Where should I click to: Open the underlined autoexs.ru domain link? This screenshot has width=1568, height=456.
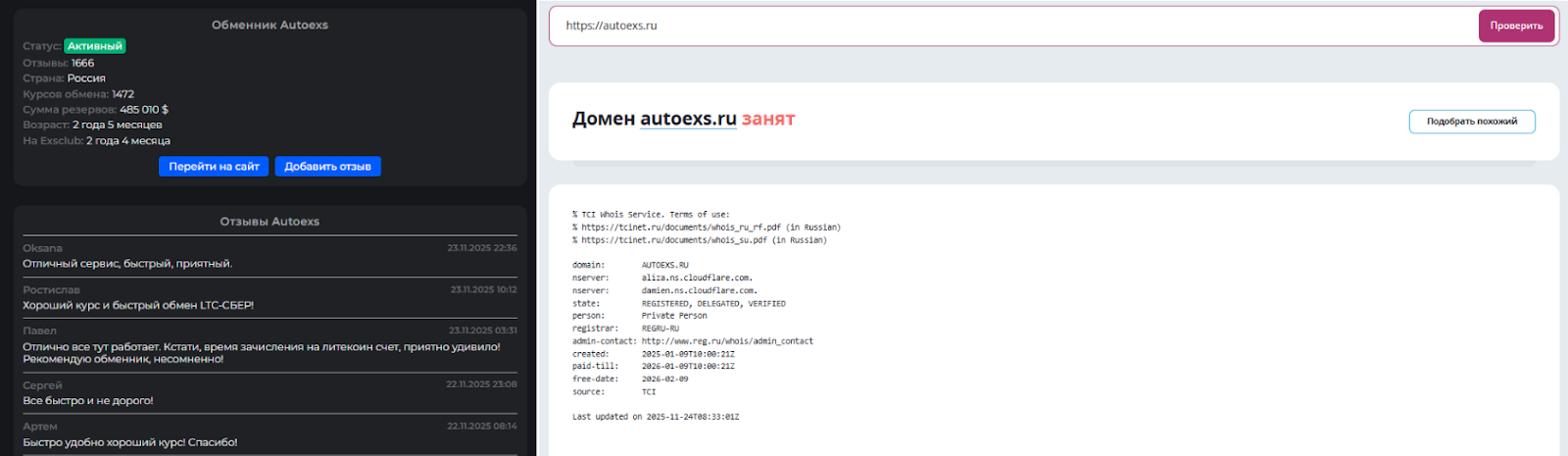click(688, 119)
